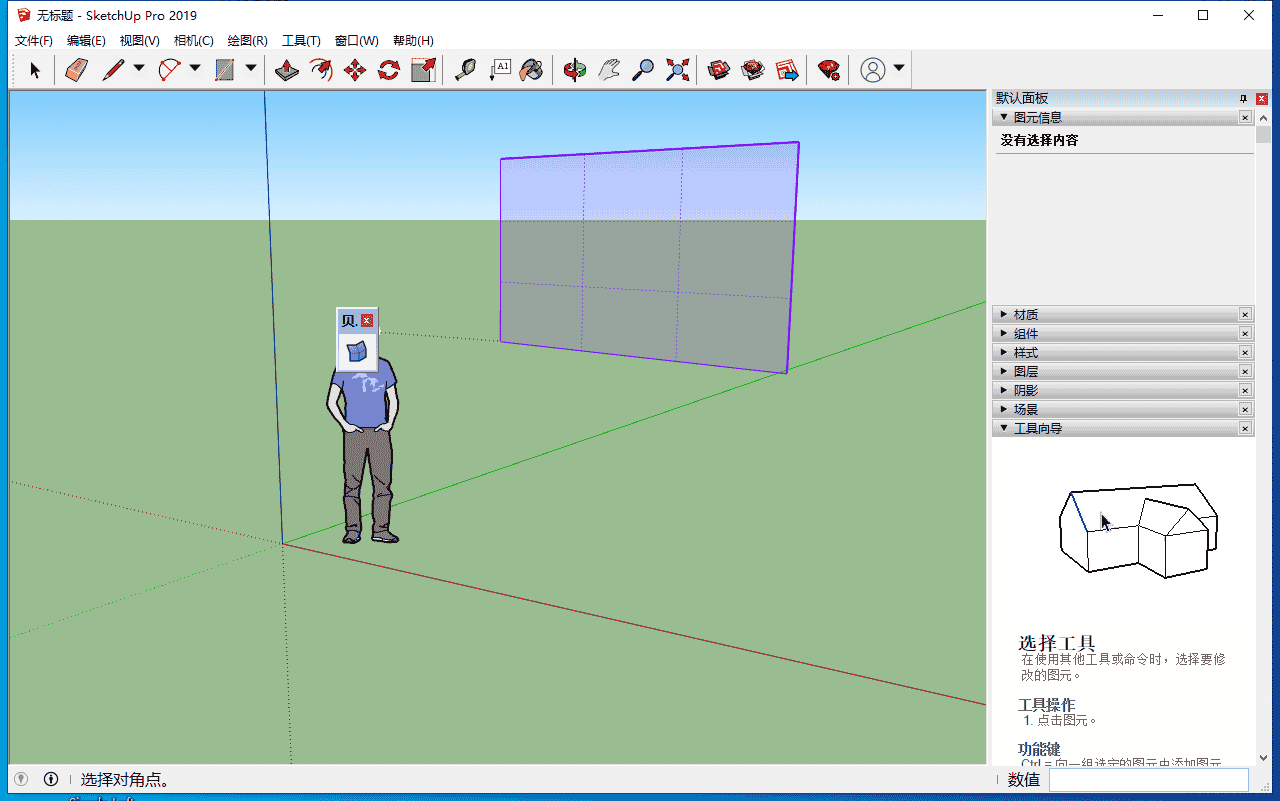Image resolution: width=1280 pixels, height=801 pixels.
Task: Open user account dropdown arrow
Action: [899, 69]
